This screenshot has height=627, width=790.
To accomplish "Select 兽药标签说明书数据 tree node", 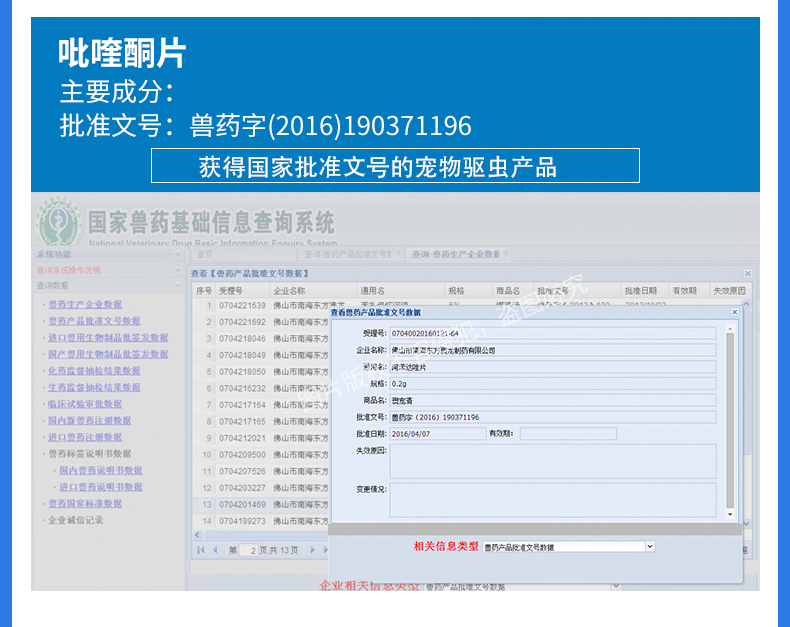I will pos(90,454).
